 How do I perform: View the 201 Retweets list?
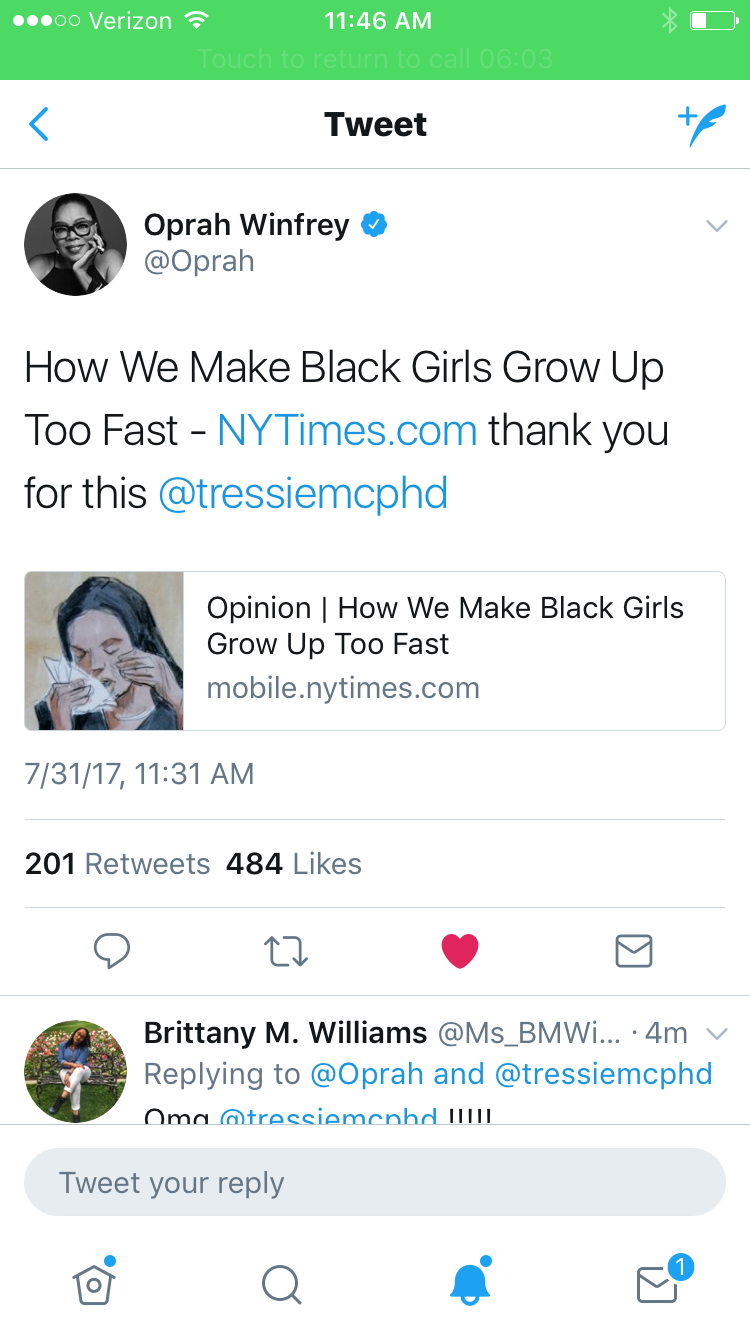tap(118, 864)
